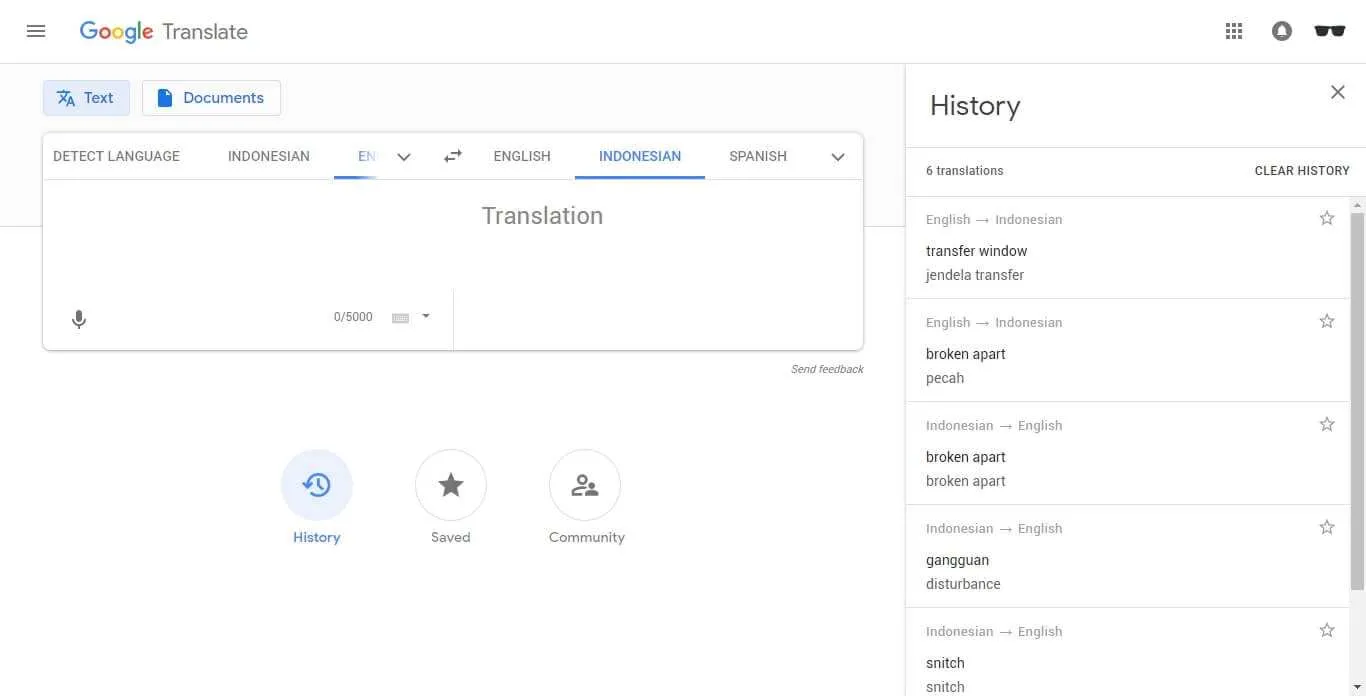Select the partially hidden English source tab
This screenshot has width=1366, height=696.
click(x=367, y=156)
